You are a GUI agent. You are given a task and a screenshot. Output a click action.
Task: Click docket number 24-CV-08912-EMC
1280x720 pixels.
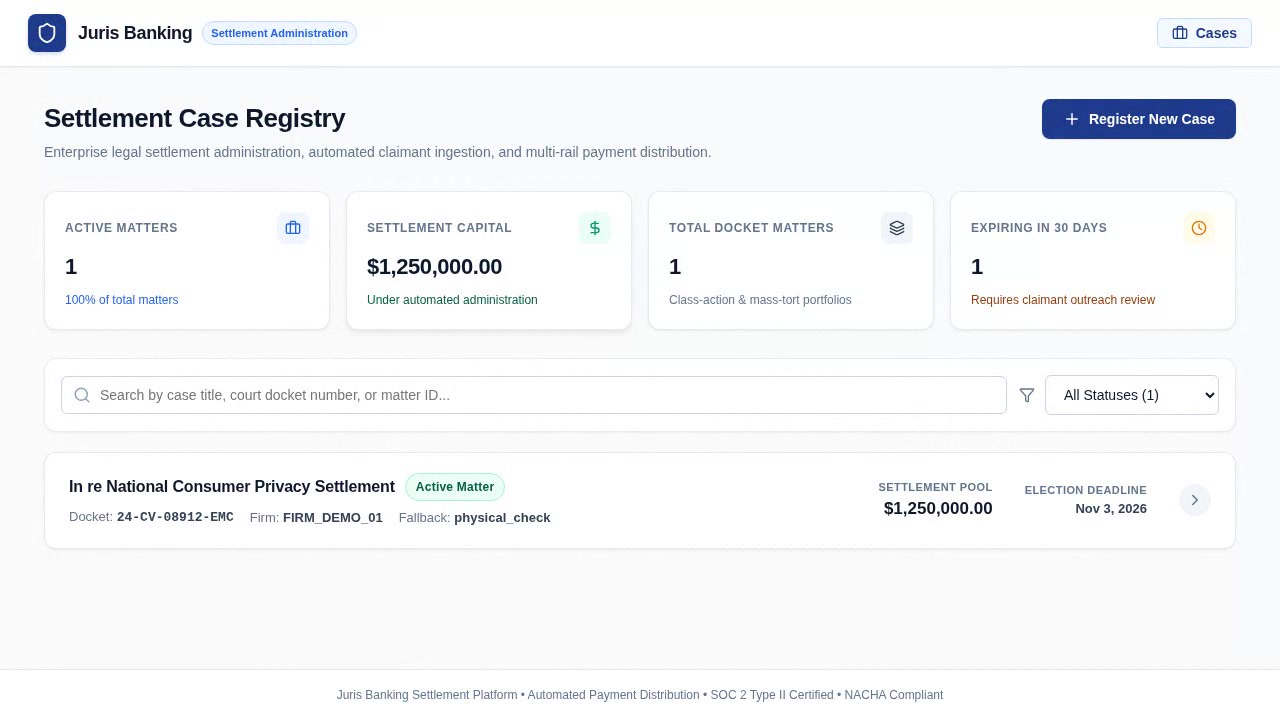[x=175, y=517]
